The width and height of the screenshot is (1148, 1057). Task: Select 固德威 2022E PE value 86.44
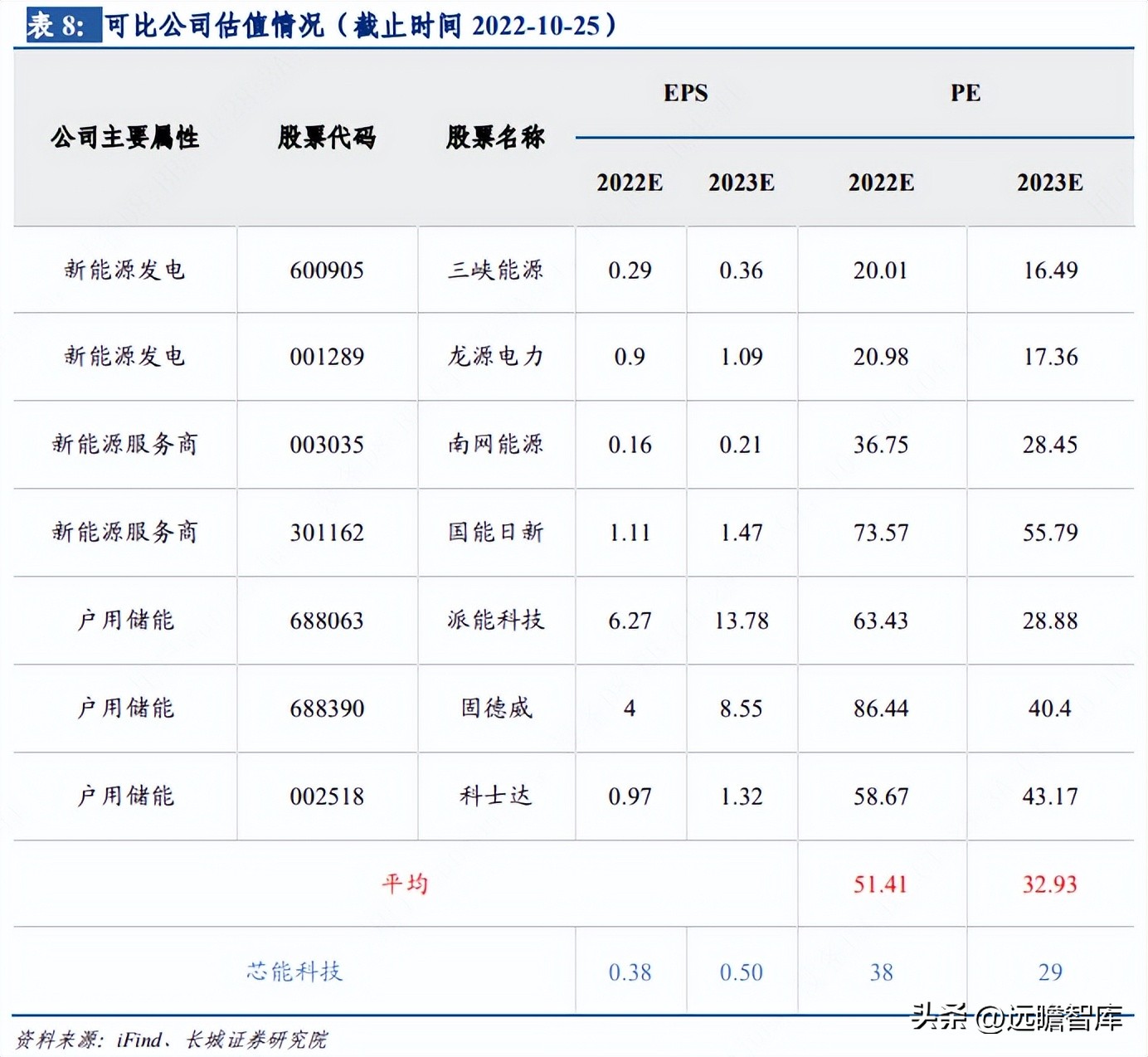point(881,709)
